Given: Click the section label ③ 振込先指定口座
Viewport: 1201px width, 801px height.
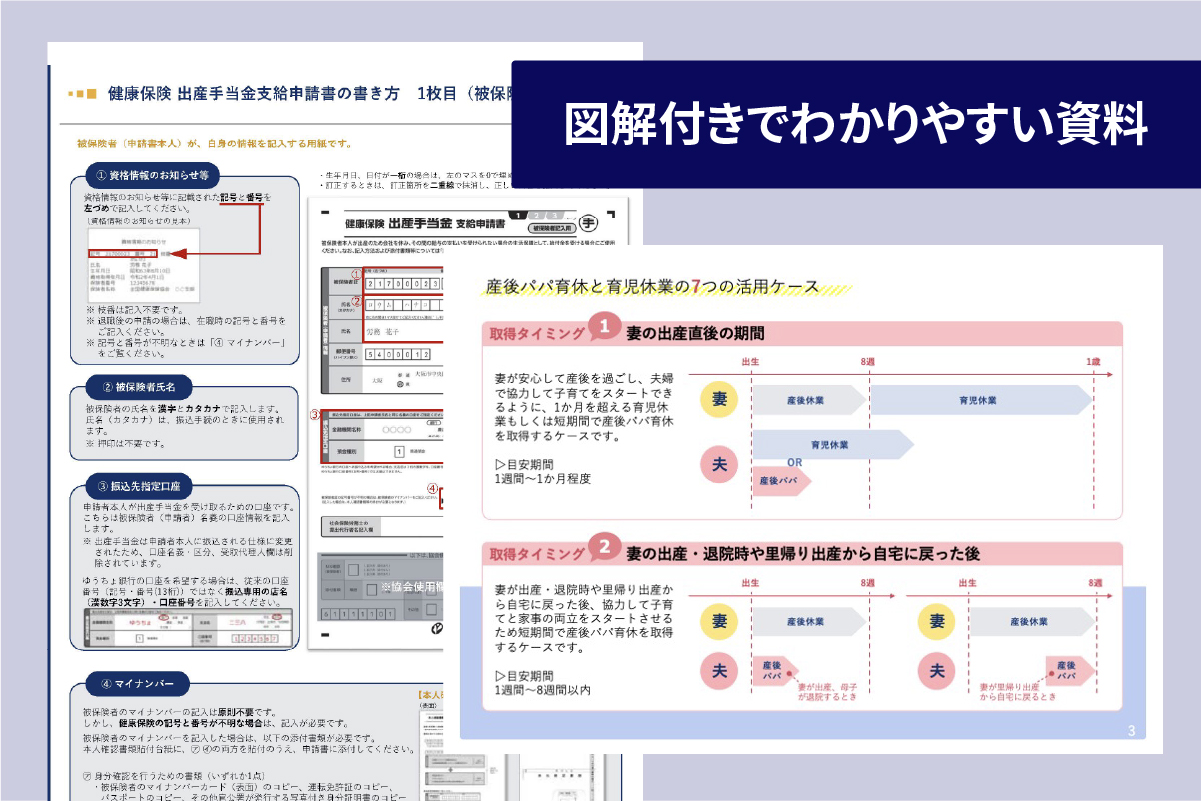Looking at the screenshot, I should click(x=140, y=487).
